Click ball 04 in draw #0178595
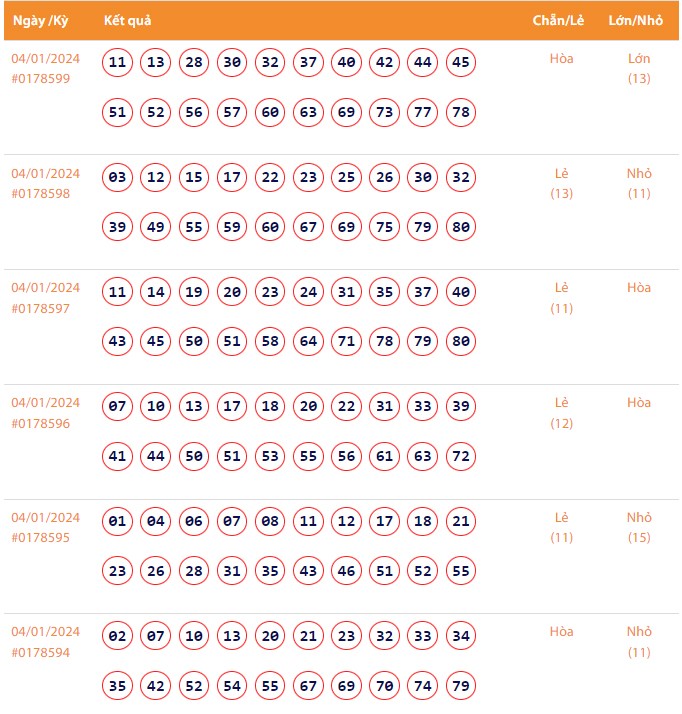Viewport: 682px width, 714px height. tap(156, 522)
